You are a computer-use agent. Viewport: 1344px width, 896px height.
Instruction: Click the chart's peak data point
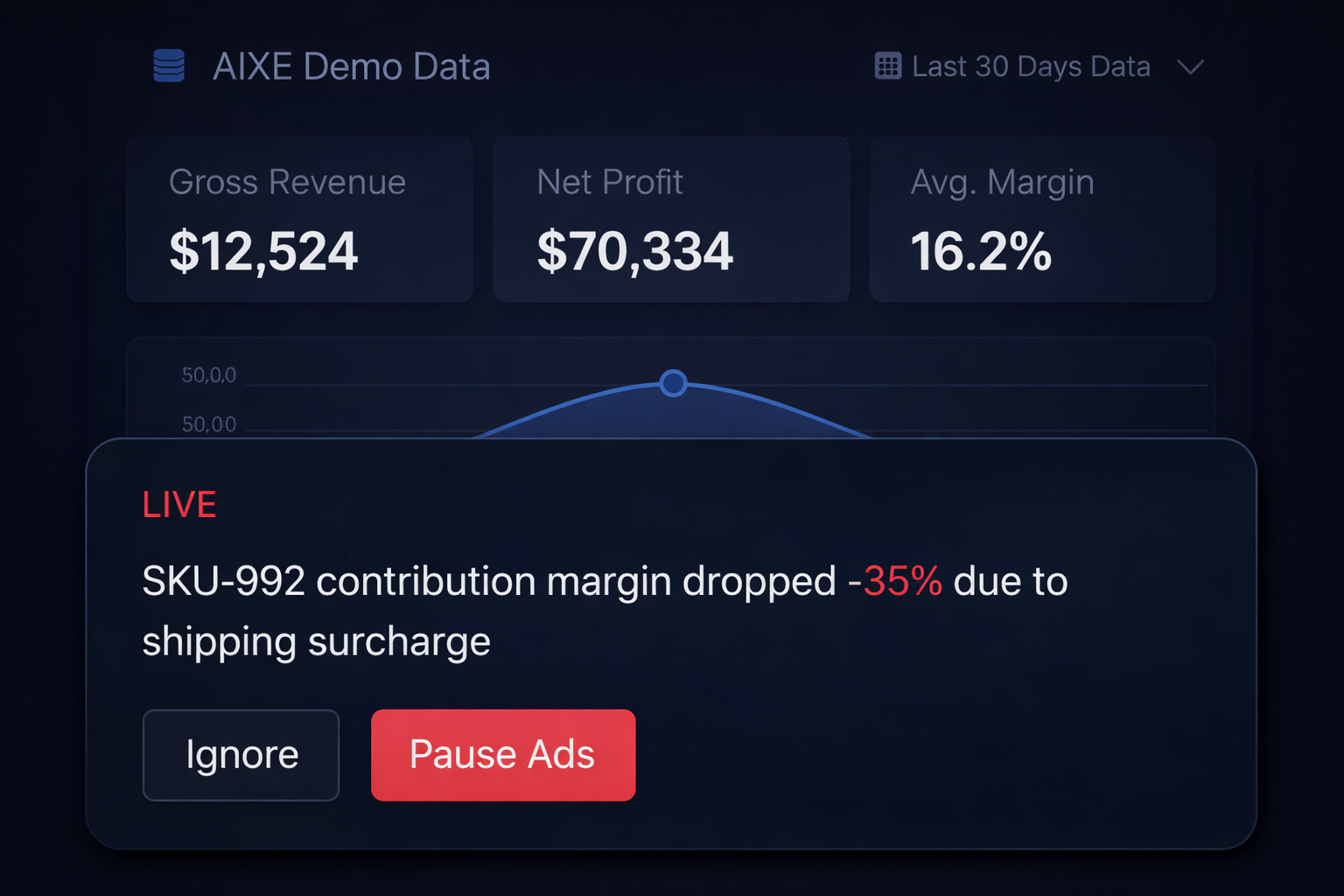point(673,383)
